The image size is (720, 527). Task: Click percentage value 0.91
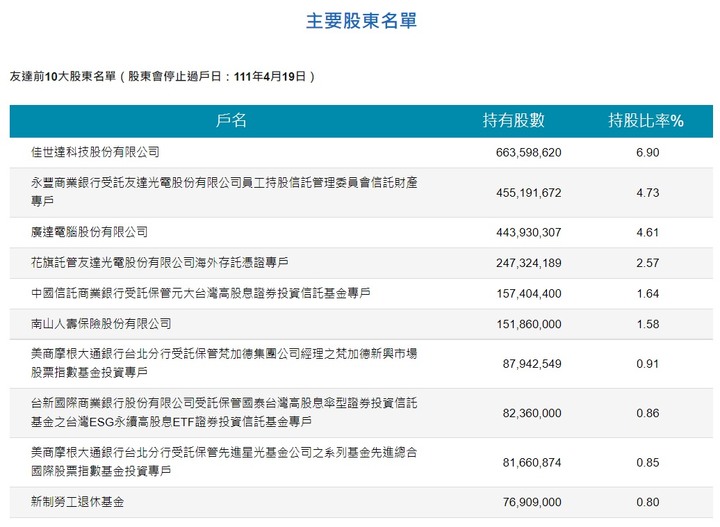647,364
